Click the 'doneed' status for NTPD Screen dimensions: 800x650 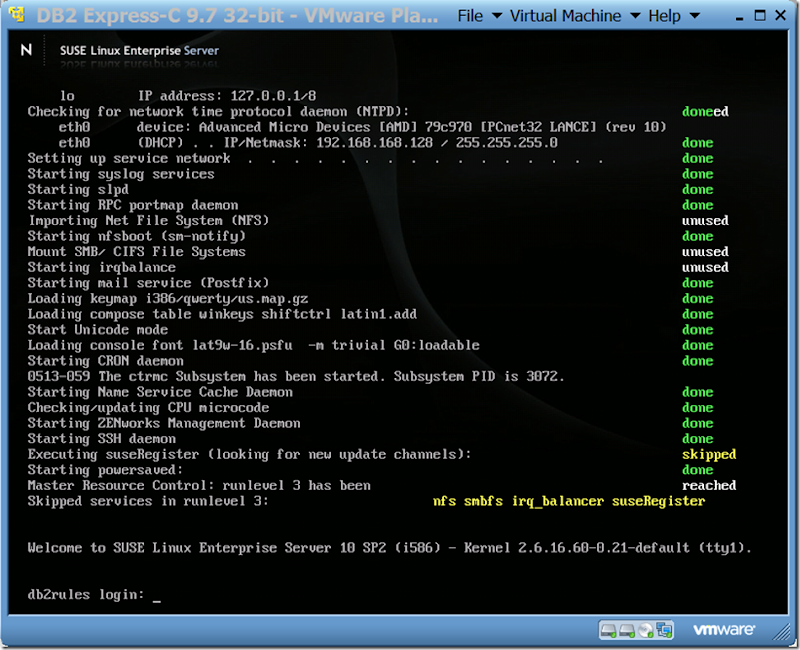click(x=705, y=112)
